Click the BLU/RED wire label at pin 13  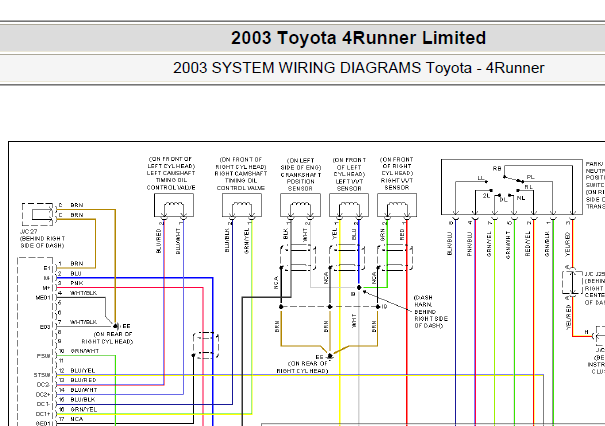point(83,380)
